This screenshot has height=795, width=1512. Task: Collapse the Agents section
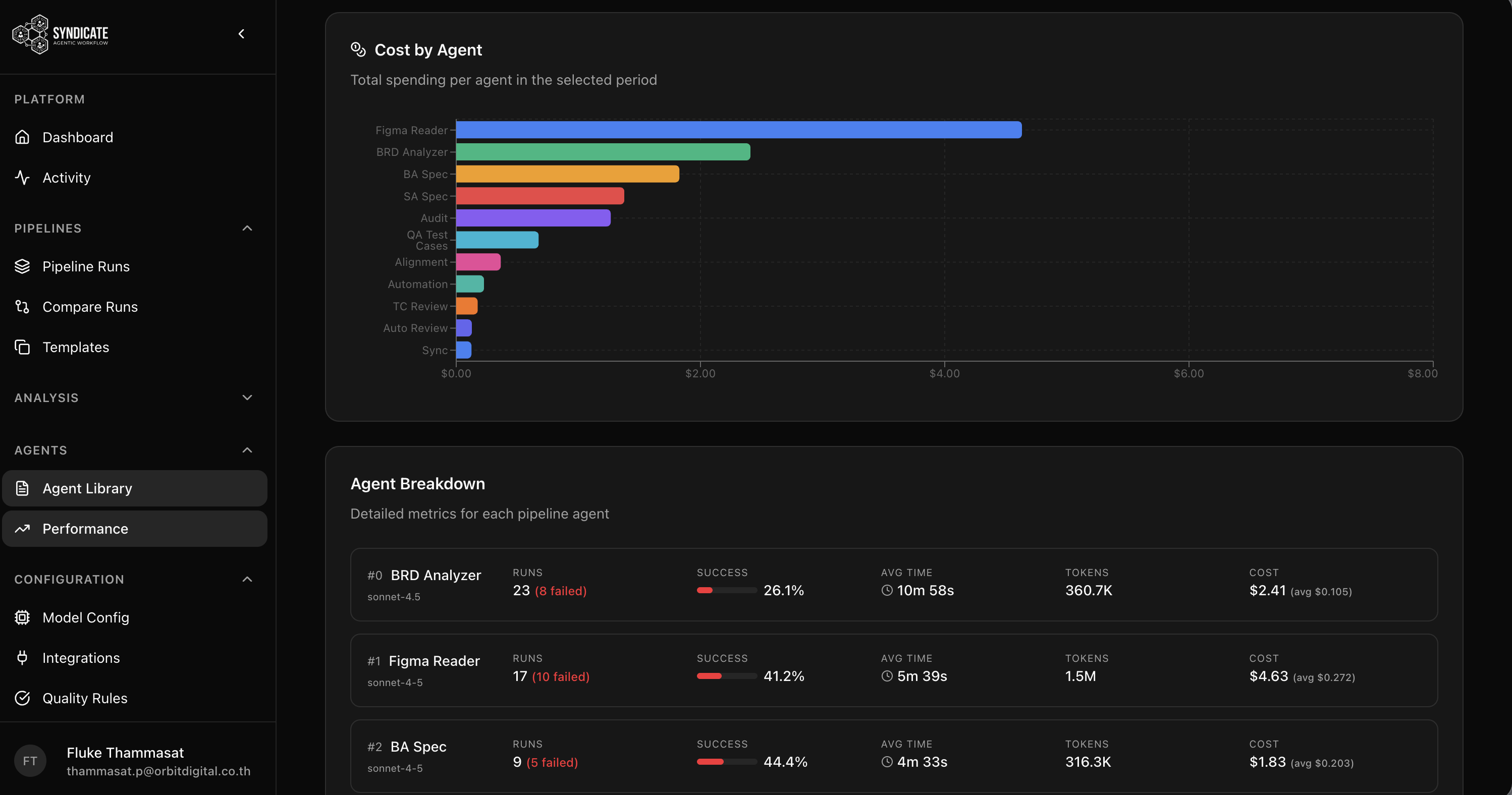[x=247, y=450]
